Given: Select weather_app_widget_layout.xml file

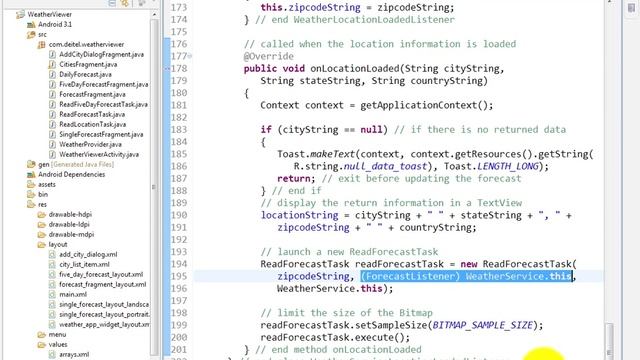Looking at the screenshot, I should (x=104, y=324).
